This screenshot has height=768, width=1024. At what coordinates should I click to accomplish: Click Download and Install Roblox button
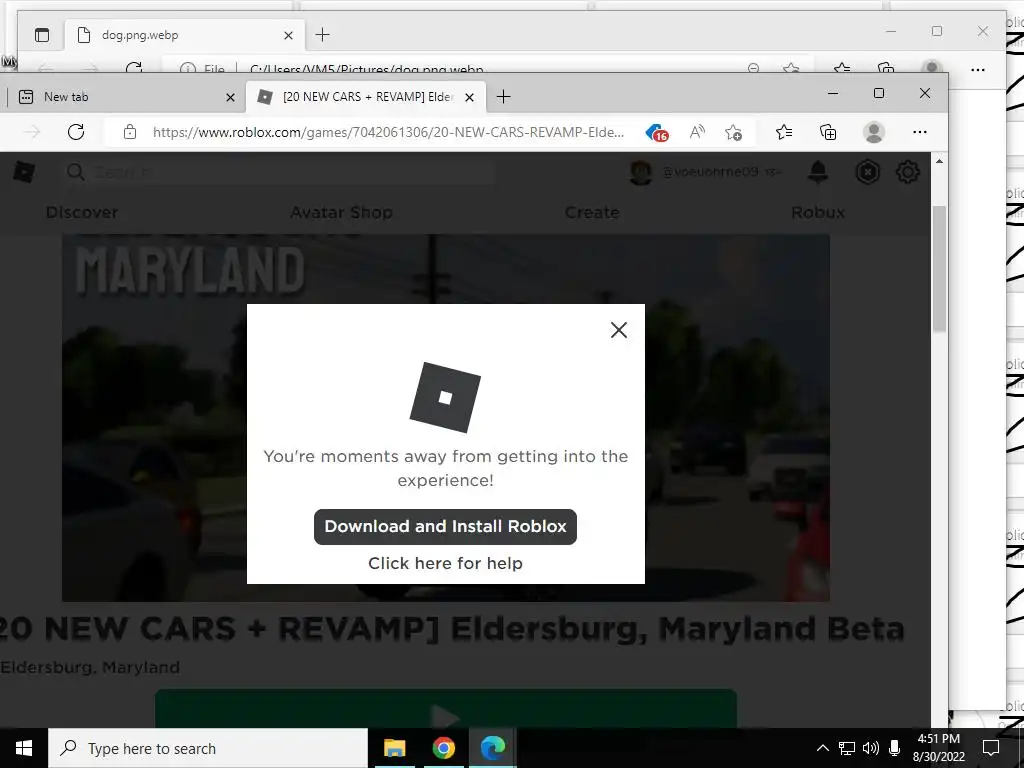point(445,526)
